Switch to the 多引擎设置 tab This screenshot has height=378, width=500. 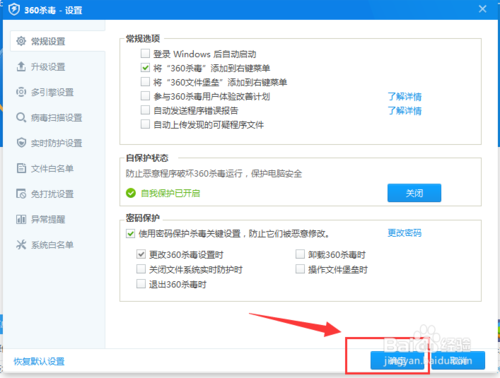tap(58, 92)
